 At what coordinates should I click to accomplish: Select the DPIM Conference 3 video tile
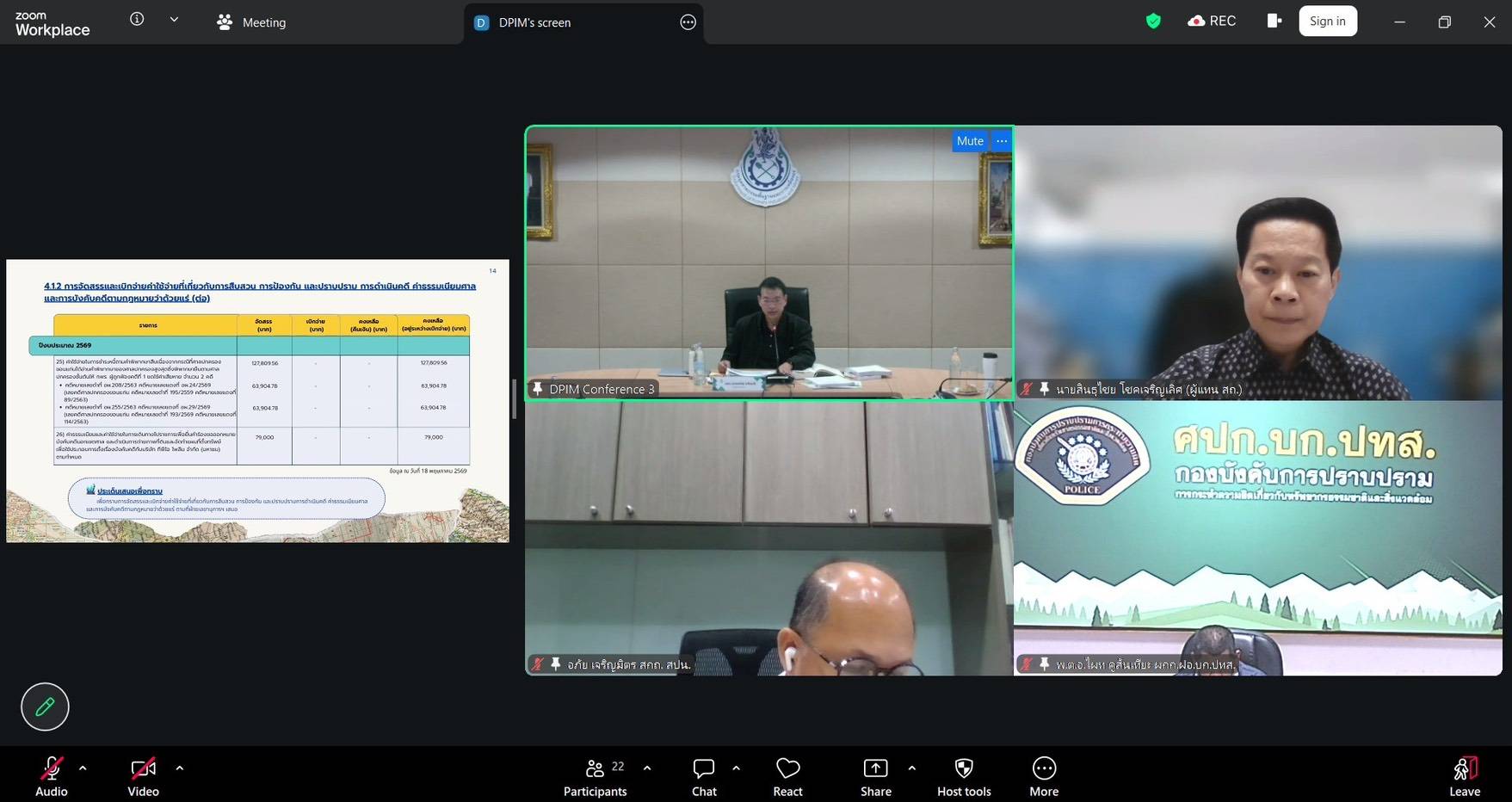coord(769,262)
